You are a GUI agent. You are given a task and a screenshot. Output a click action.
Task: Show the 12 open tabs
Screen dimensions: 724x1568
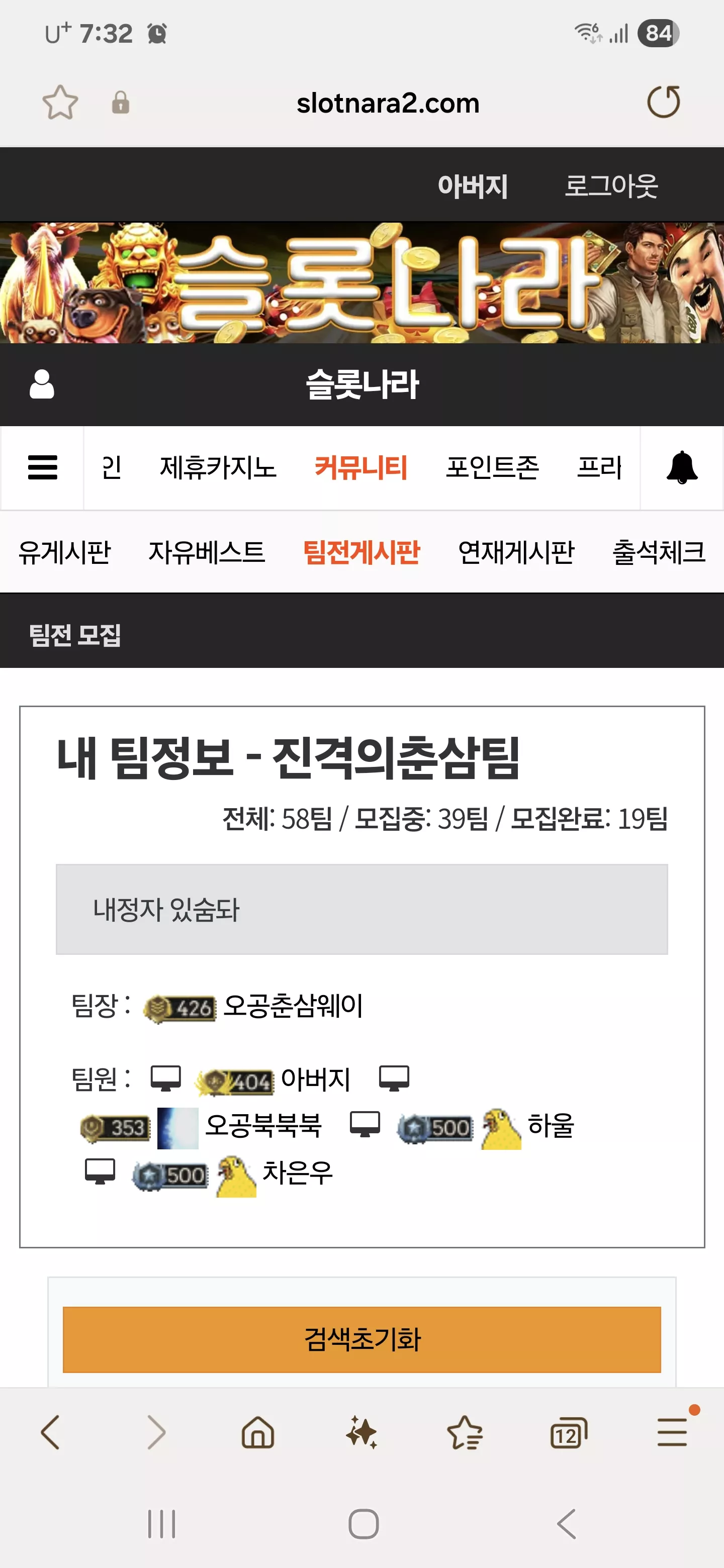point(568,1433)
